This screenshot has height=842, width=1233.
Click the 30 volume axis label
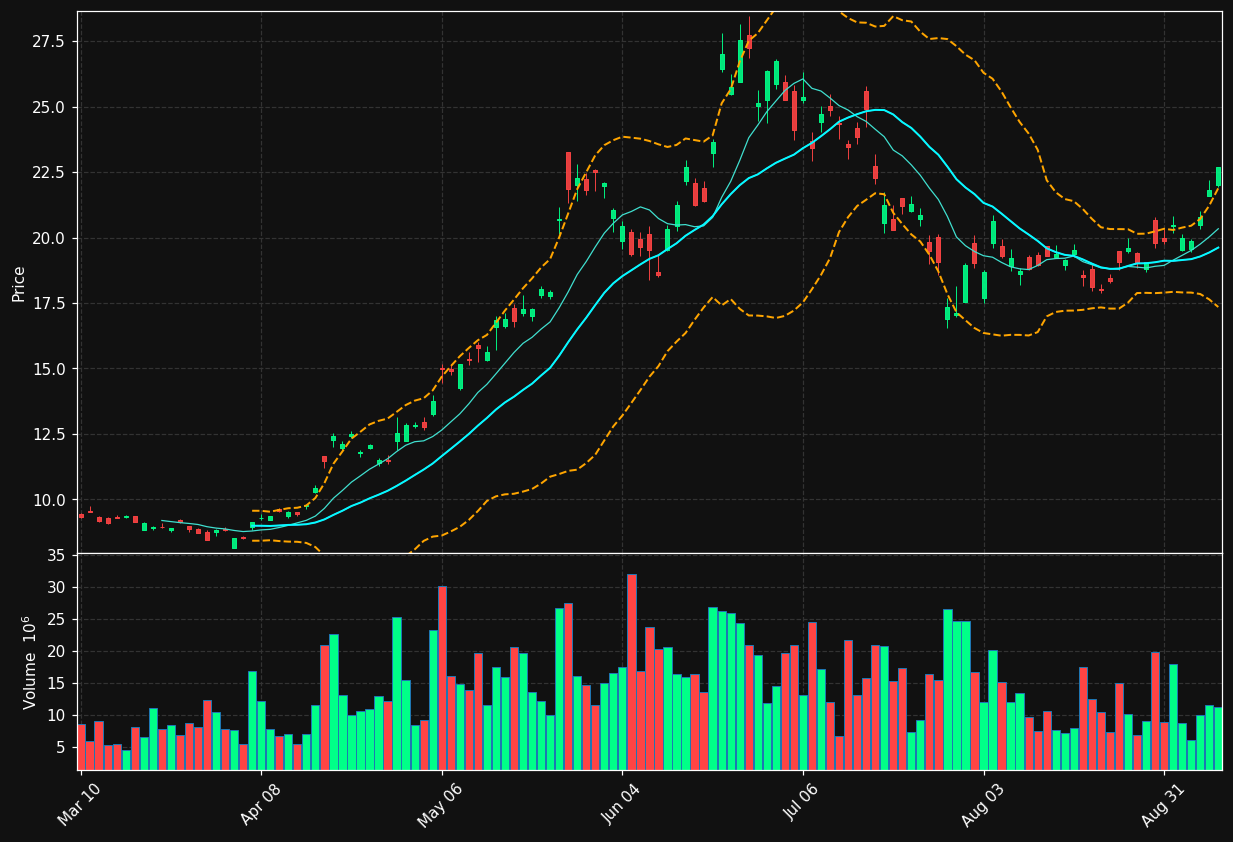pos(57,587)
